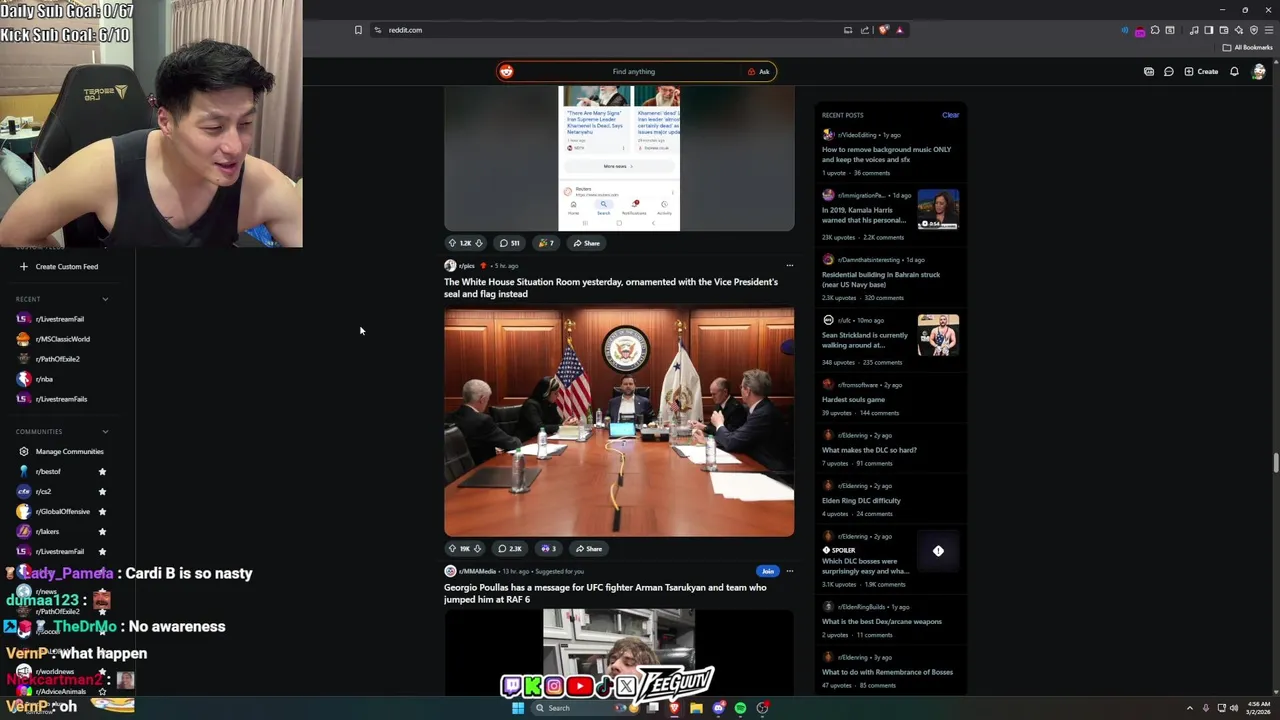
Task: Collapse the Recent section in sidebar
Action: [x=105, y=299]
